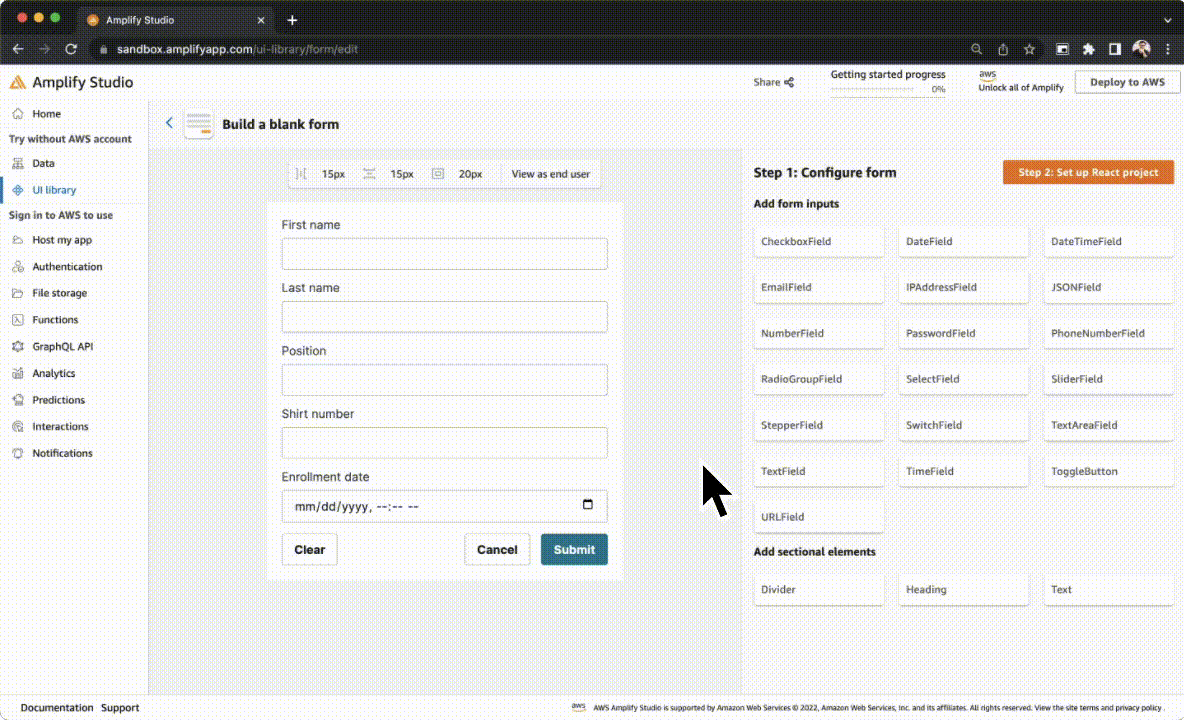
Task: Click inside the First name input field
Action: click(444, 253)
